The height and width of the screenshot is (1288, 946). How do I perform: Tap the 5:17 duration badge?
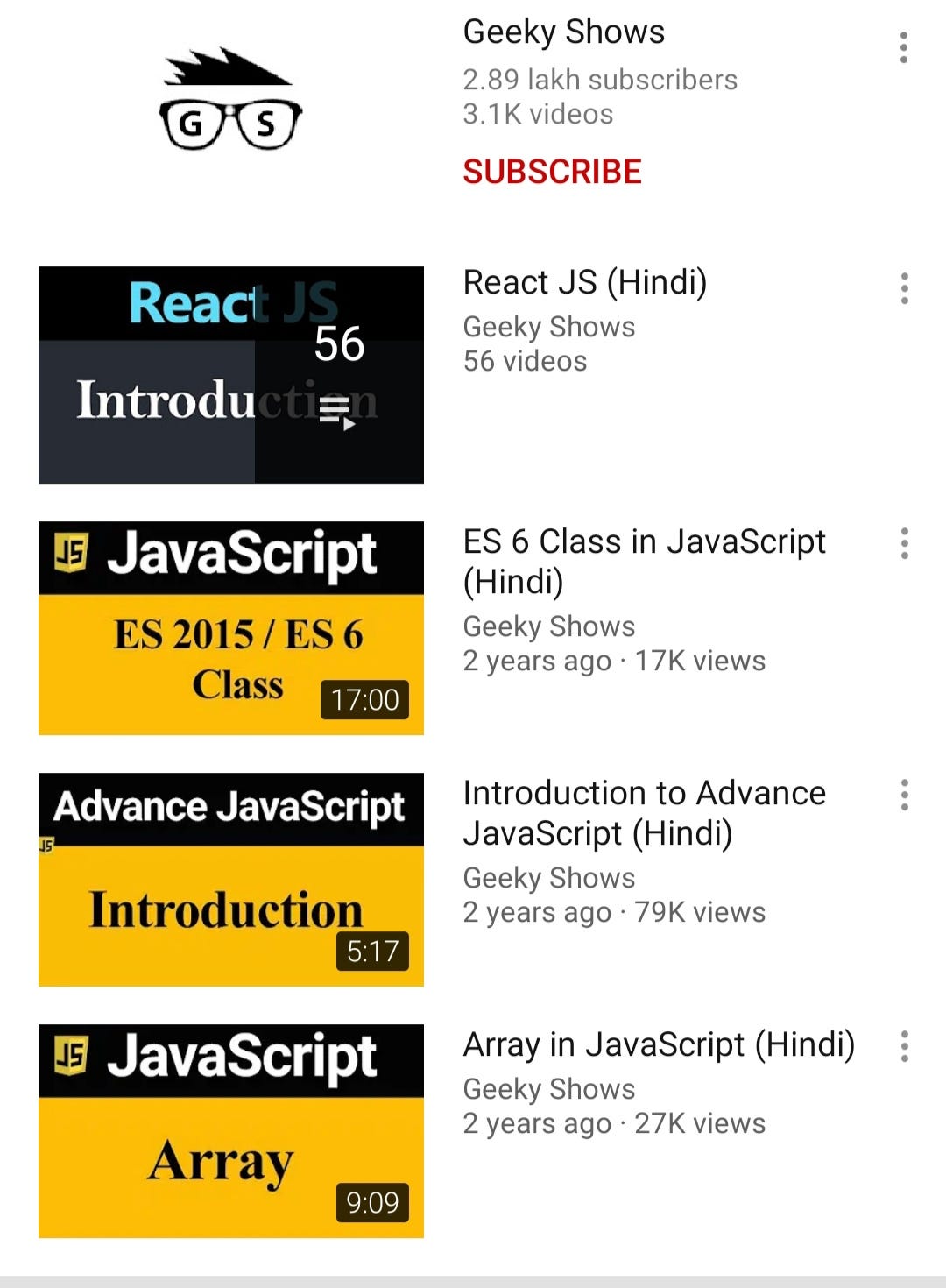372,952
